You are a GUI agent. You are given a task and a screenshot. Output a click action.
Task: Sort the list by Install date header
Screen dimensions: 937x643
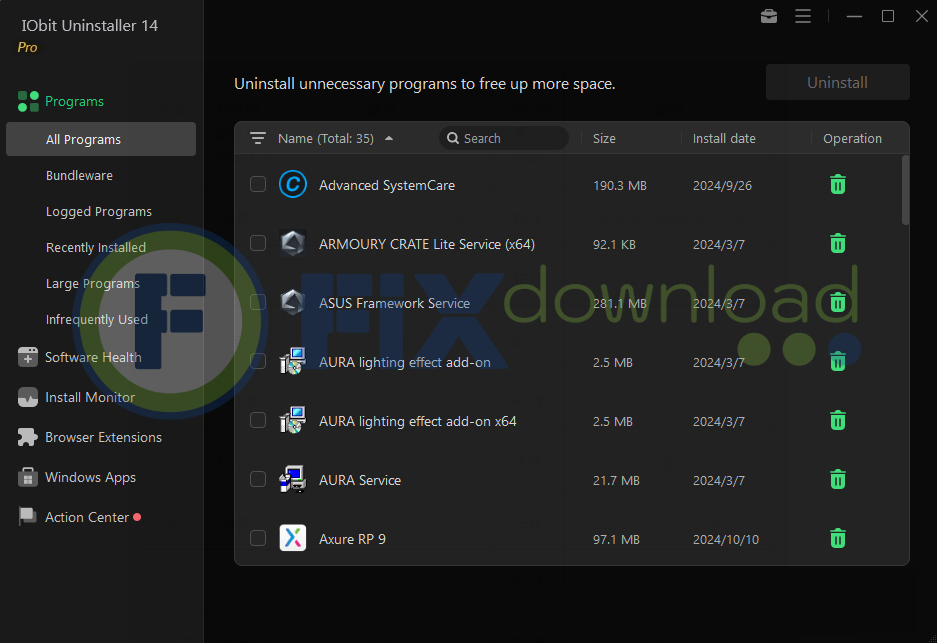[x=724, y=139]
